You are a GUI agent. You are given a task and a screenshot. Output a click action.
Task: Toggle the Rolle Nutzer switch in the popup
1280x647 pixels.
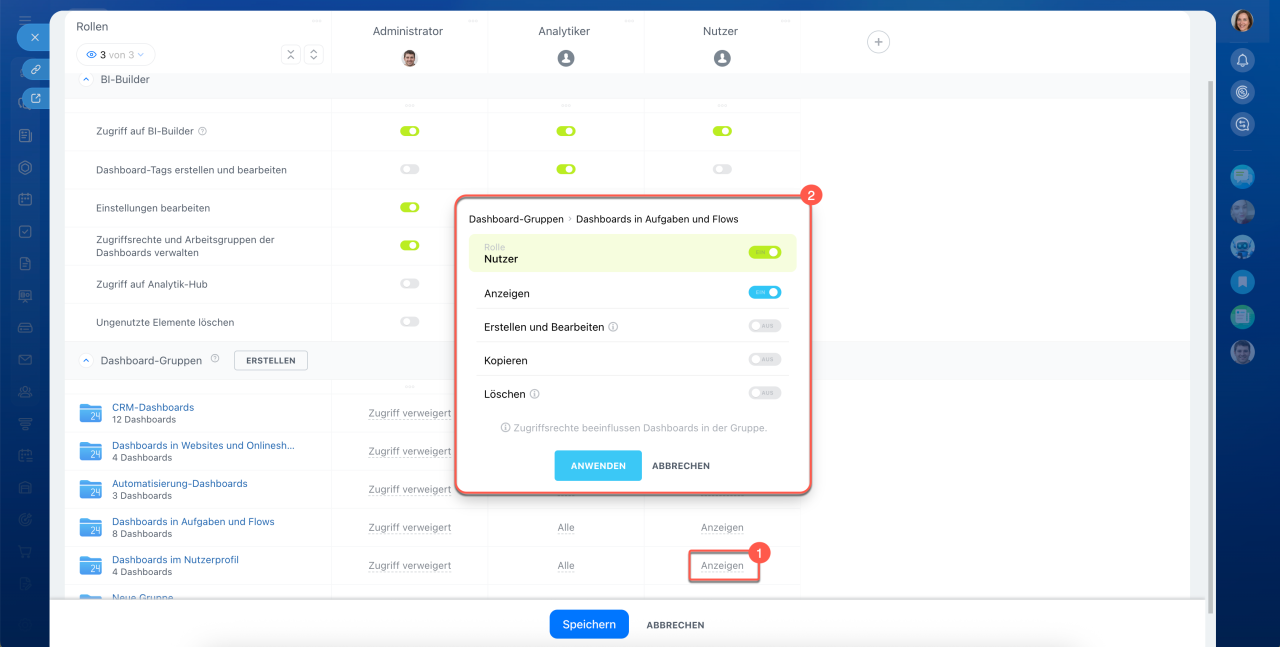pos(765,252)
